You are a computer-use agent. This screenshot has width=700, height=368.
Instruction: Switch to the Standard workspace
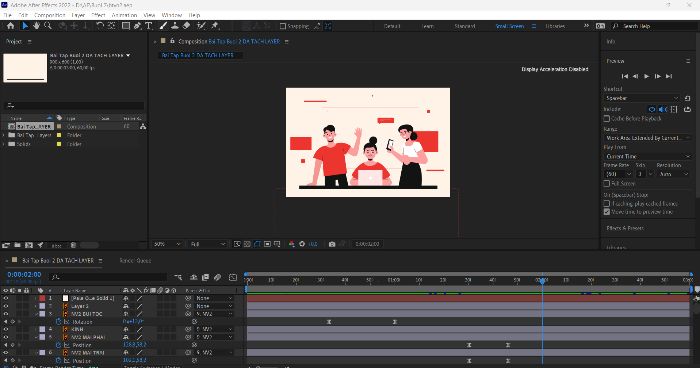click(465, 26)
